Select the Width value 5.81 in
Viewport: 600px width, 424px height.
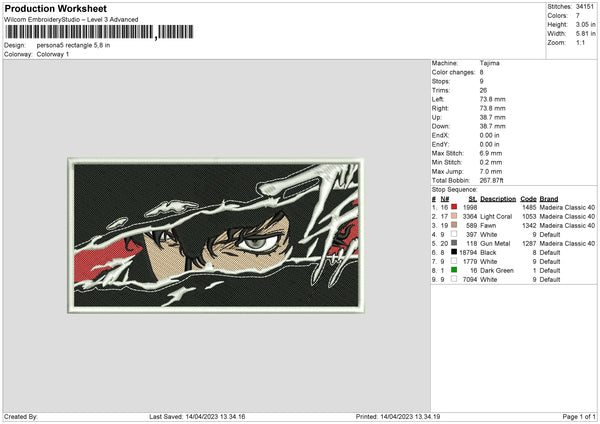pos(585,34)
